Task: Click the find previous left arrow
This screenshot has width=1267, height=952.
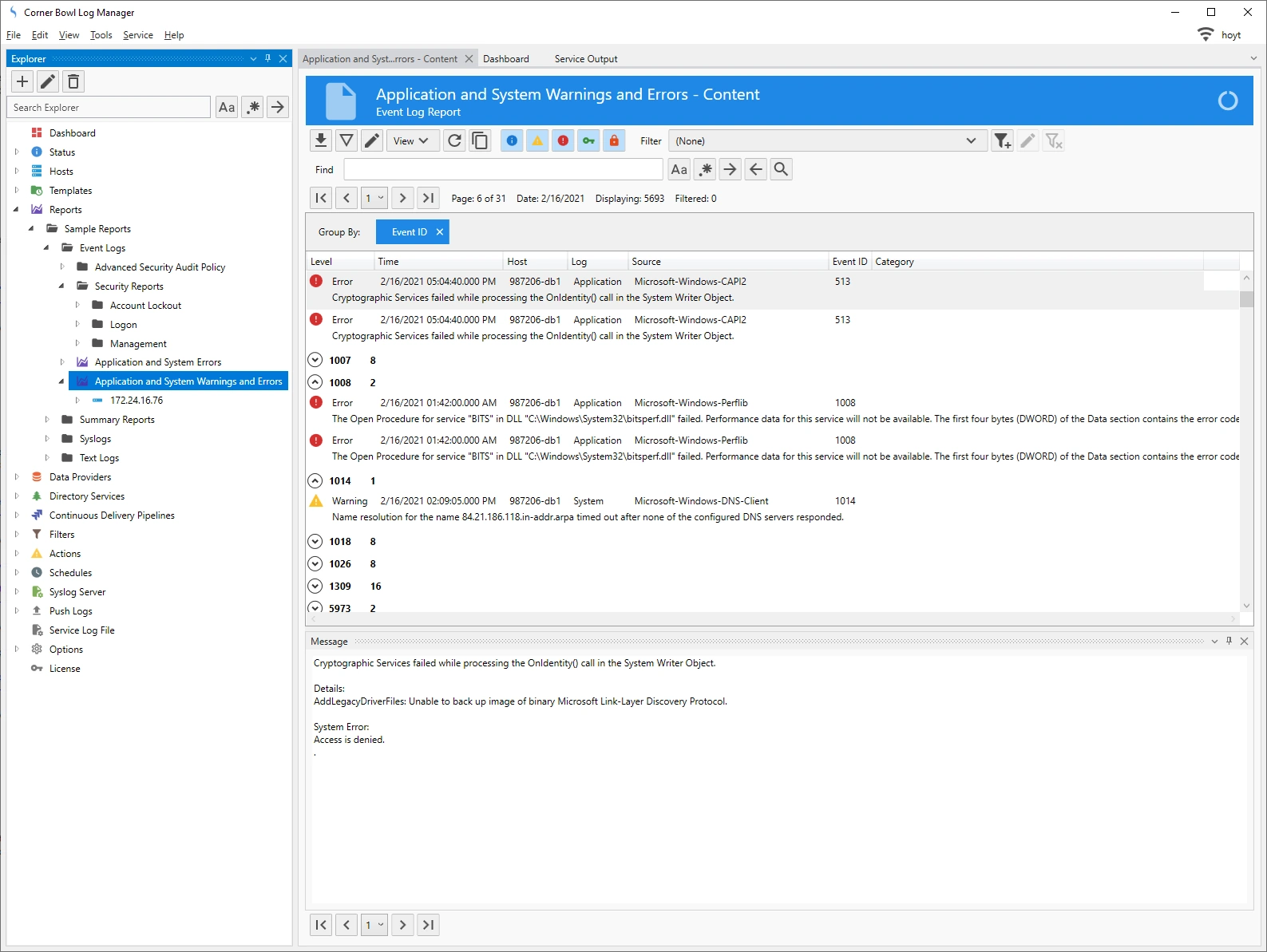Action: pyautogui.click(x=756, y=169)
